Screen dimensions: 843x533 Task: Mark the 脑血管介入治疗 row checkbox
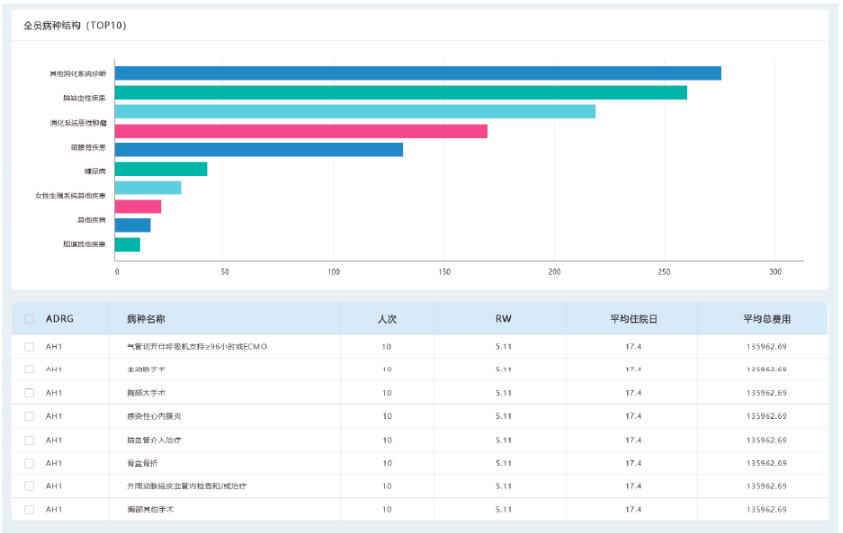click(29, 440)
